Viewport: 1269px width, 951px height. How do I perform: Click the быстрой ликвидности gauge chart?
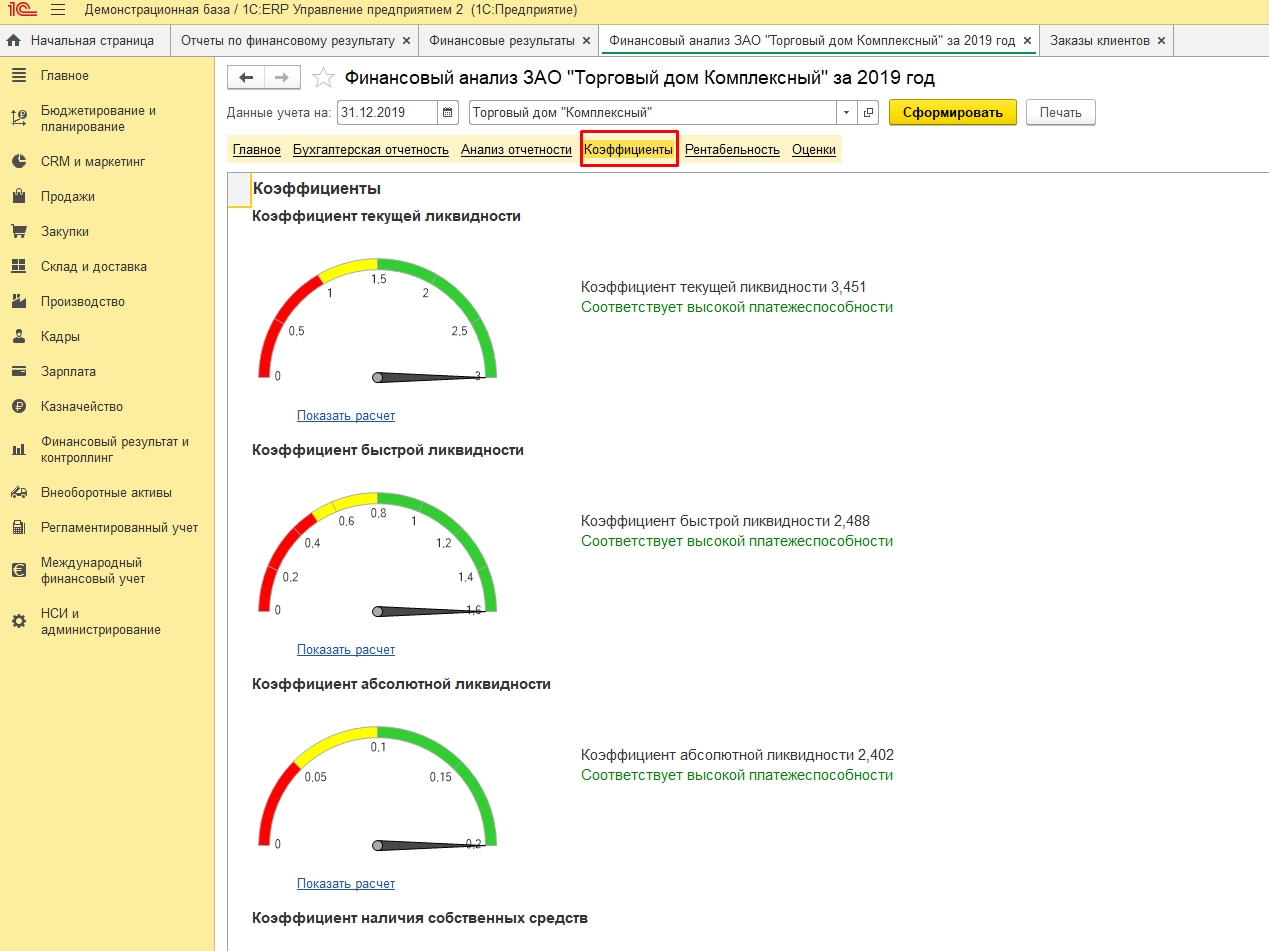pos(377,553)
